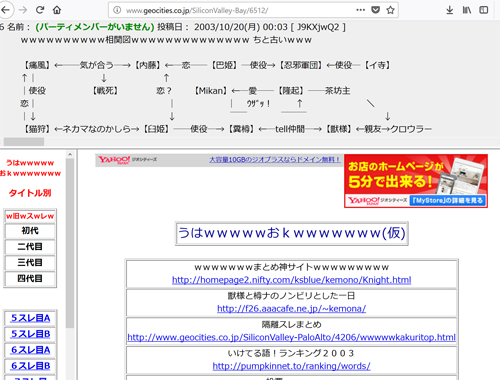Click the 【内藤】 node in the diagram
Viewport: 500px width, 380px height.
click(147, 65)
